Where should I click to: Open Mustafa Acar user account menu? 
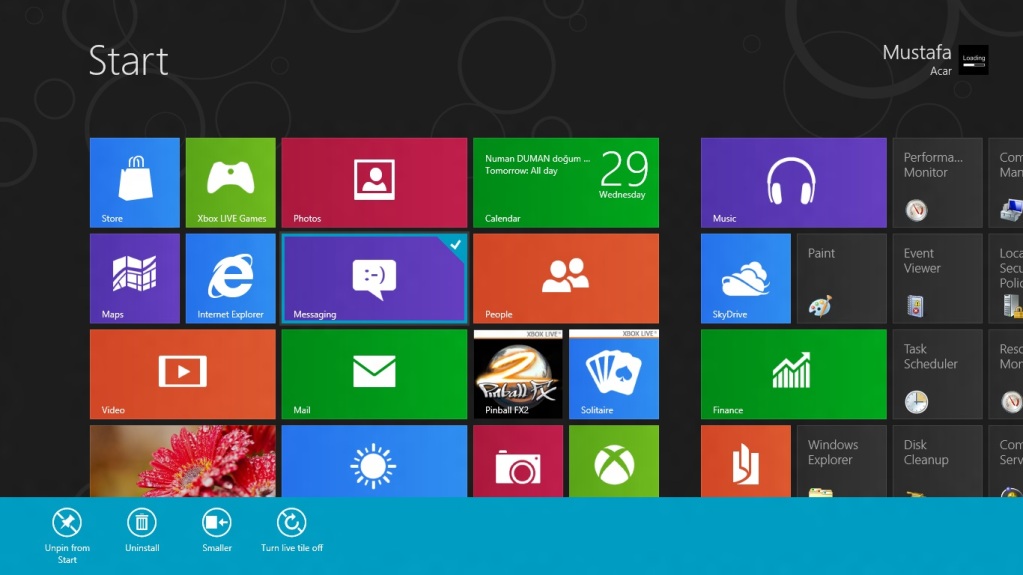935,60
